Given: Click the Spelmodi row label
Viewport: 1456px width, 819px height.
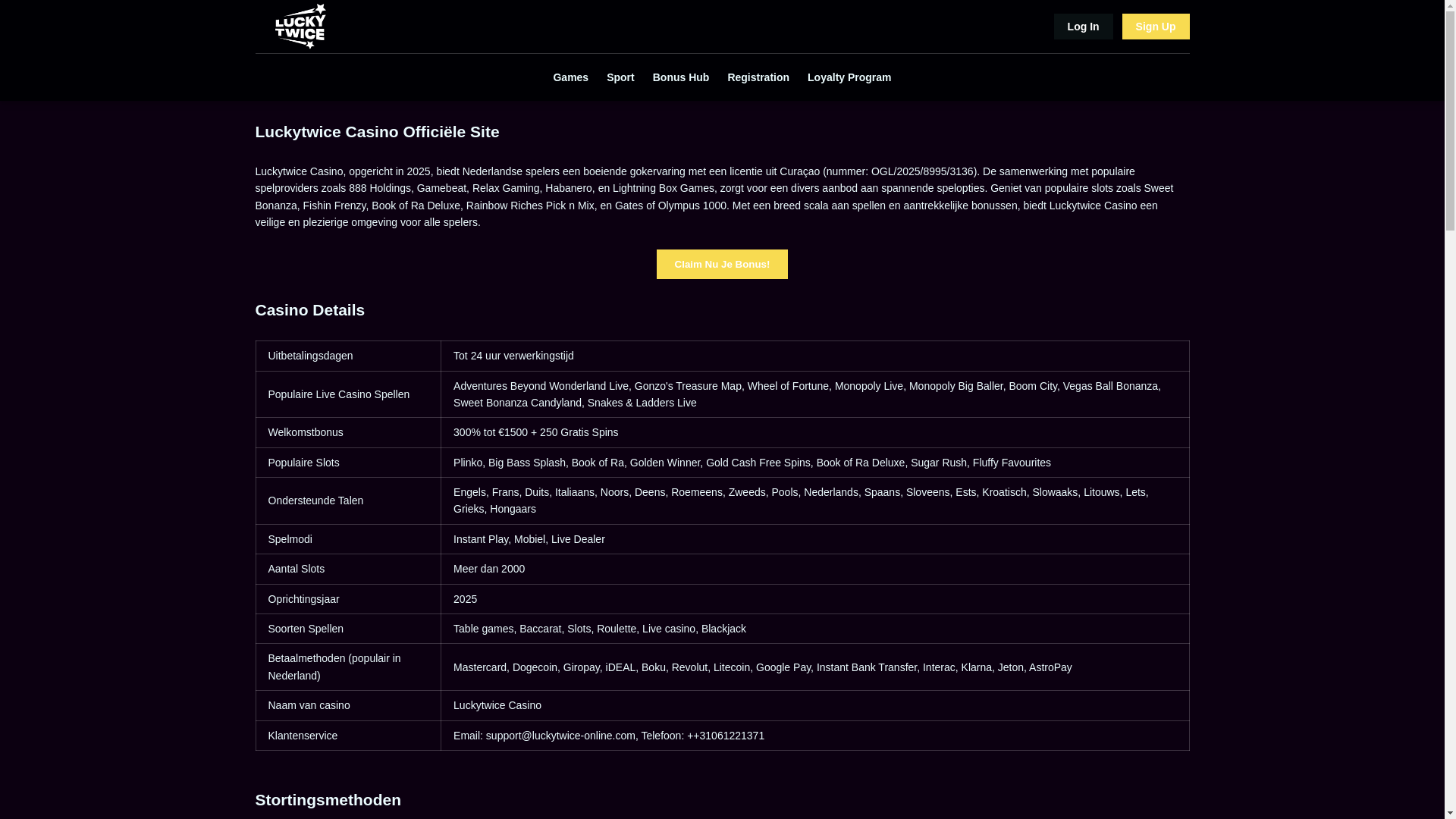Looking at the screenshot, I should tap(348, 539).
